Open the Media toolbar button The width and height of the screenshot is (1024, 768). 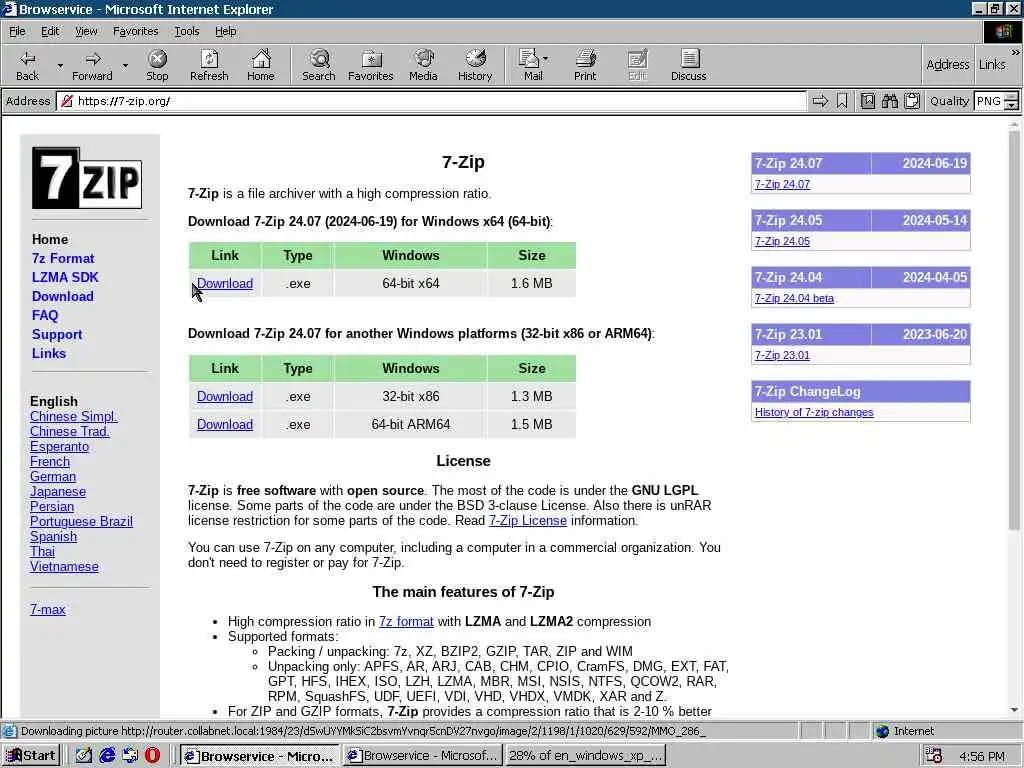[423, 65]
